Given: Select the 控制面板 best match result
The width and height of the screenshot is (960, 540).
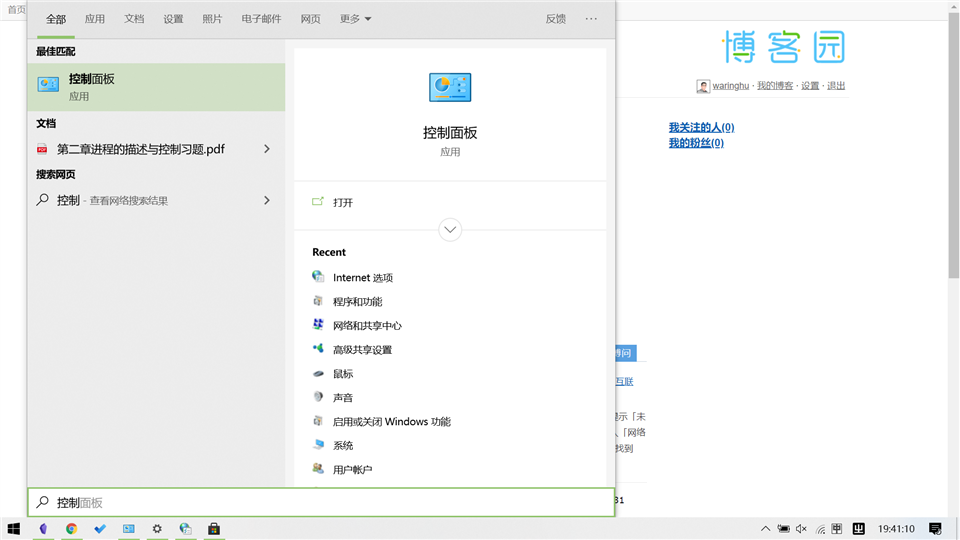Looking at the screenshot, I should pos(156,87).
